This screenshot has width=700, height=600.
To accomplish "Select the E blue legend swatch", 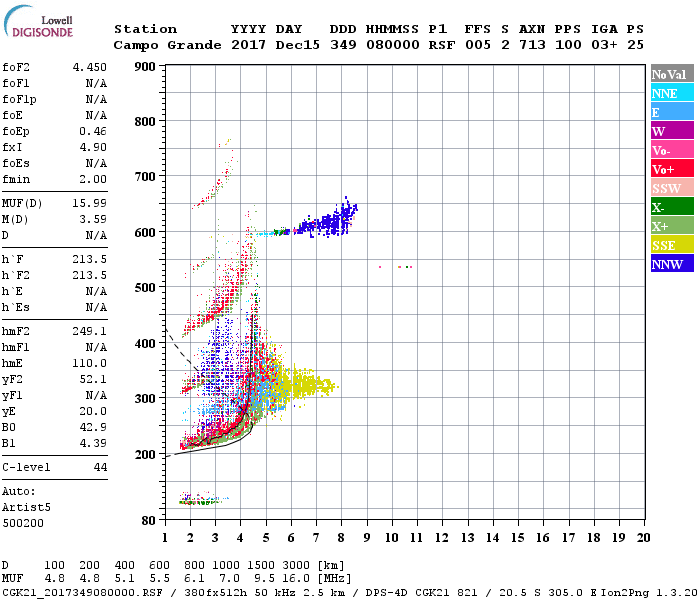I will (672, 112).
